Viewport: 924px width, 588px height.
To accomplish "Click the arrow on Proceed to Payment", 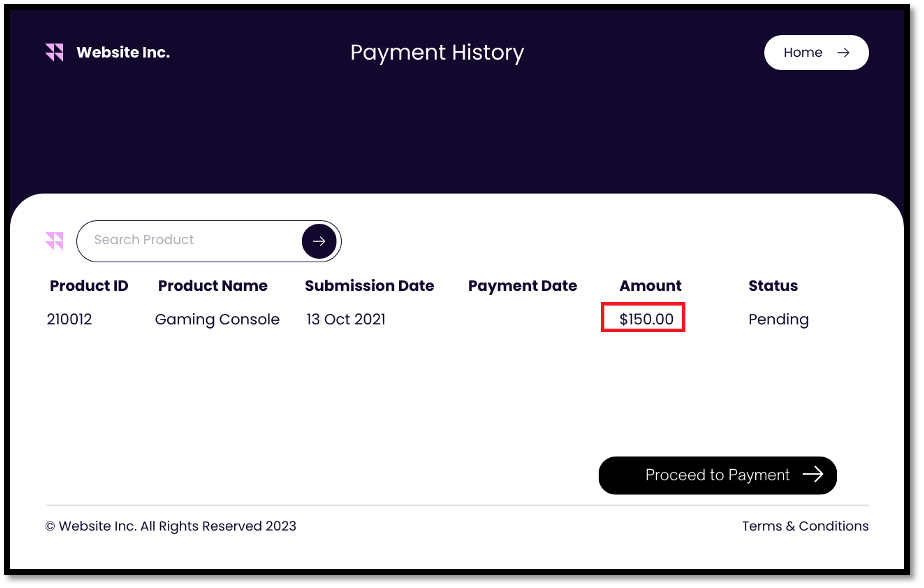I will point(813,475).
